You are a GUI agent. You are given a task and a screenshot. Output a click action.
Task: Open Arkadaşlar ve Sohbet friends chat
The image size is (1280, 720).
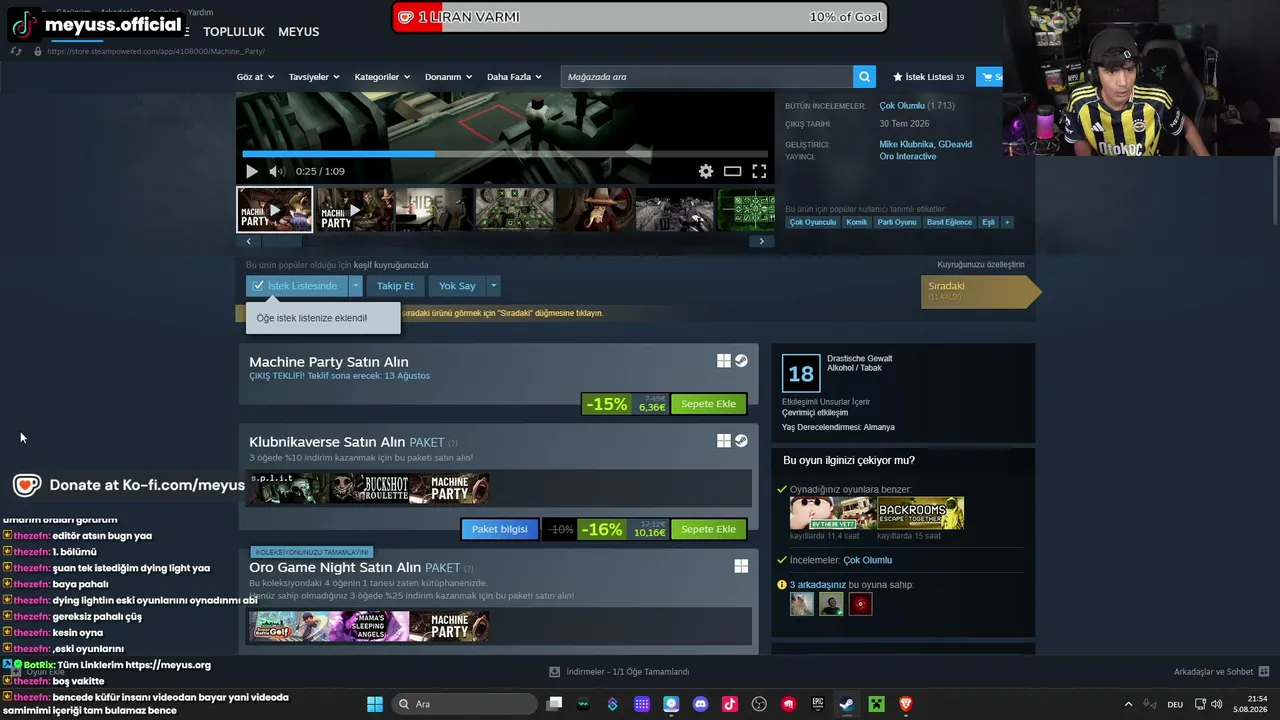1221,672
